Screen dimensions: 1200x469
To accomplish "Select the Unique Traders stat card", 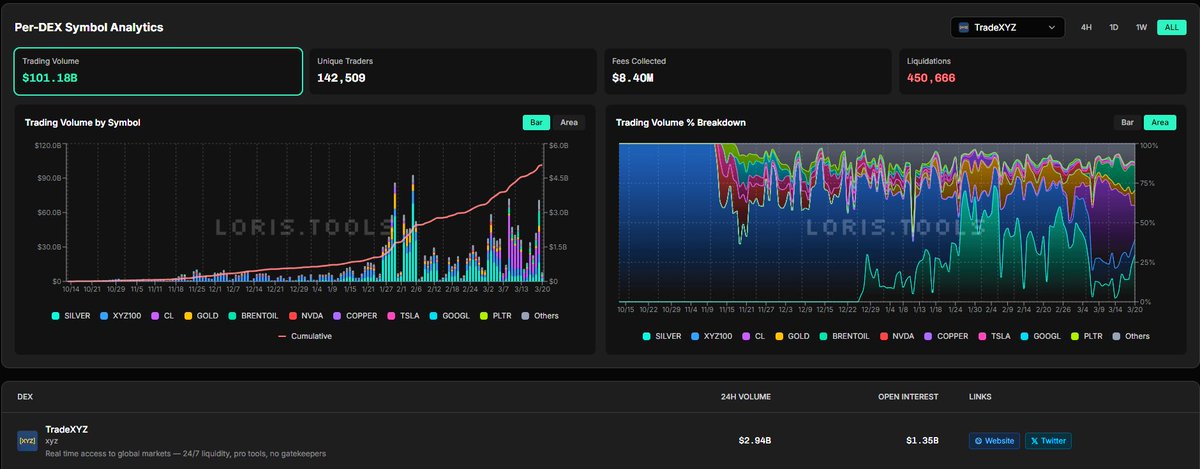I will point(453,71).
